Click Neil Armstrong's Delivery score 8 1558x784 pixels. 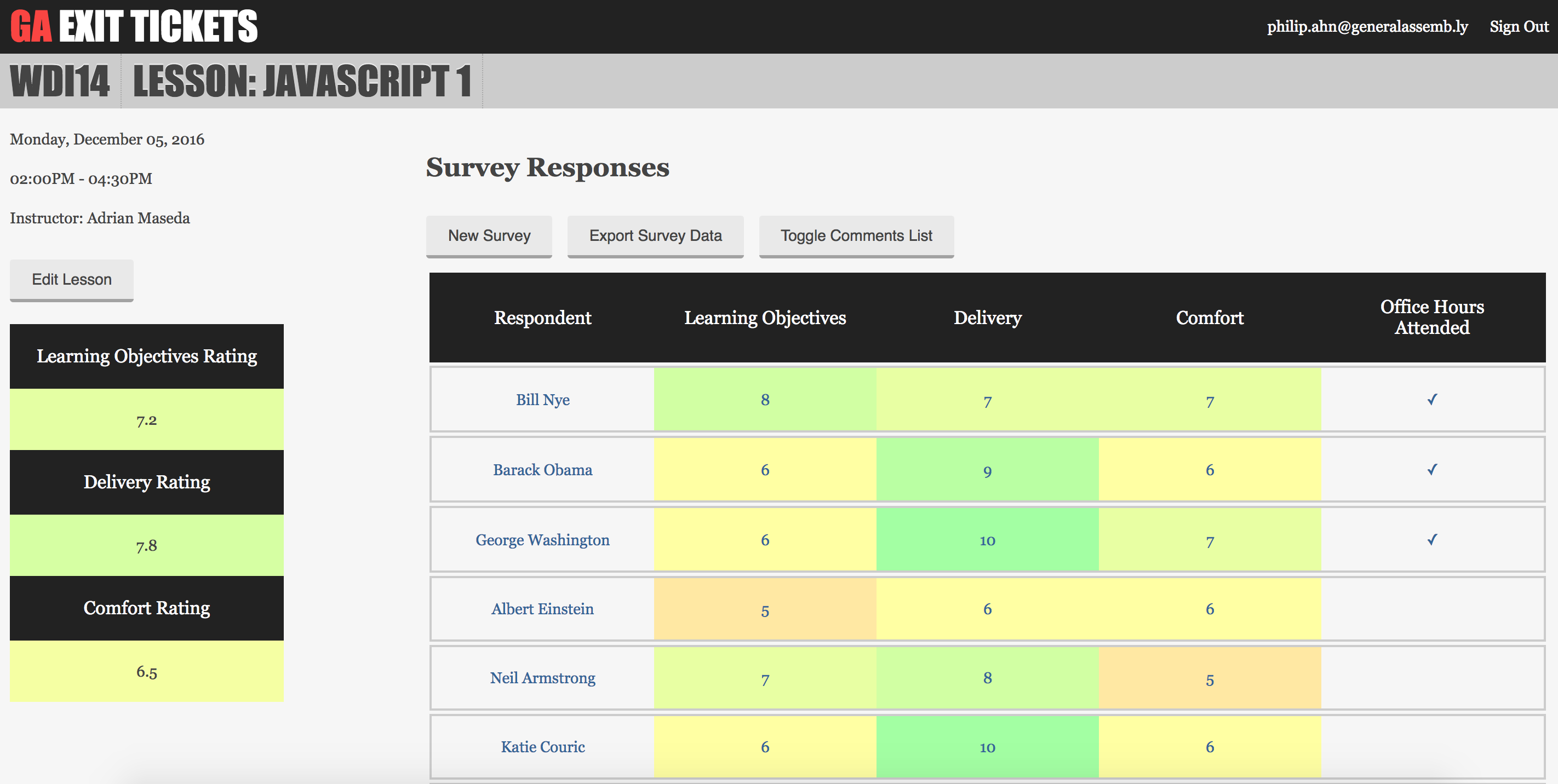coord(987,678)
